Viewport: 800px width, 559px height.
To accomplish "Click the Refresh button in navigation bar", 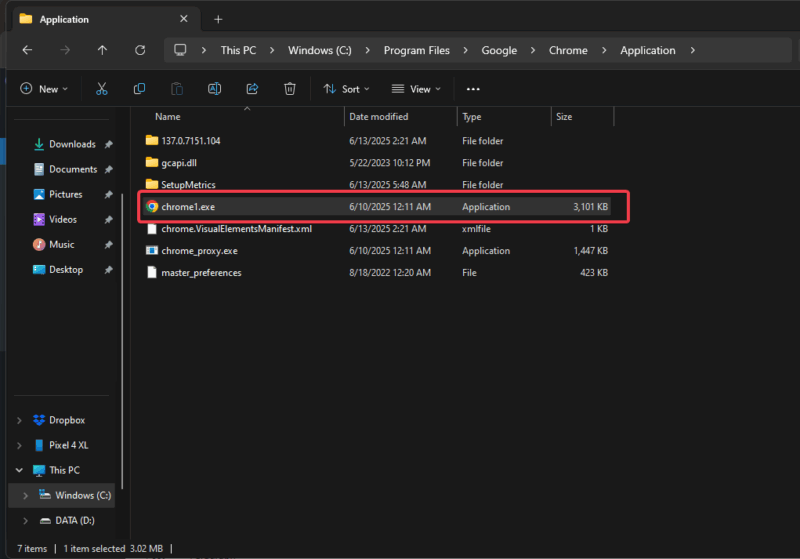I will click(x=140, y=50).
